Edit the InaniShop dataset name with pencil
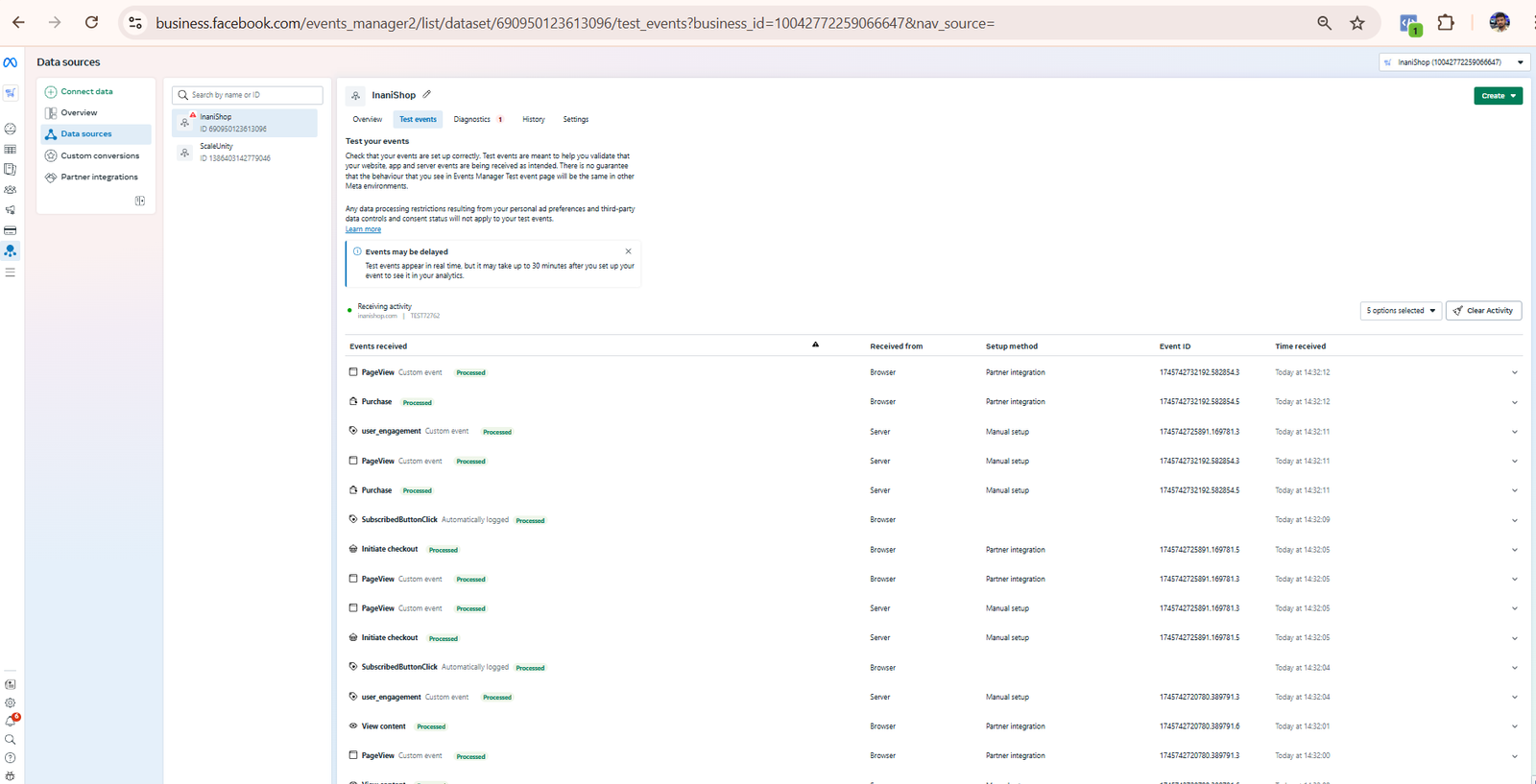The width and height of the screenshot is (1536, 784). [427, 94]
